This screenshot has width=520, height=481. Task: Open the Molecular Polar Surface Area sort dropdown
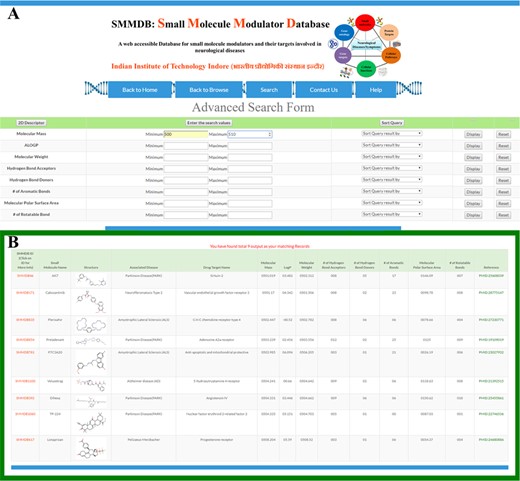click(392, 202)
